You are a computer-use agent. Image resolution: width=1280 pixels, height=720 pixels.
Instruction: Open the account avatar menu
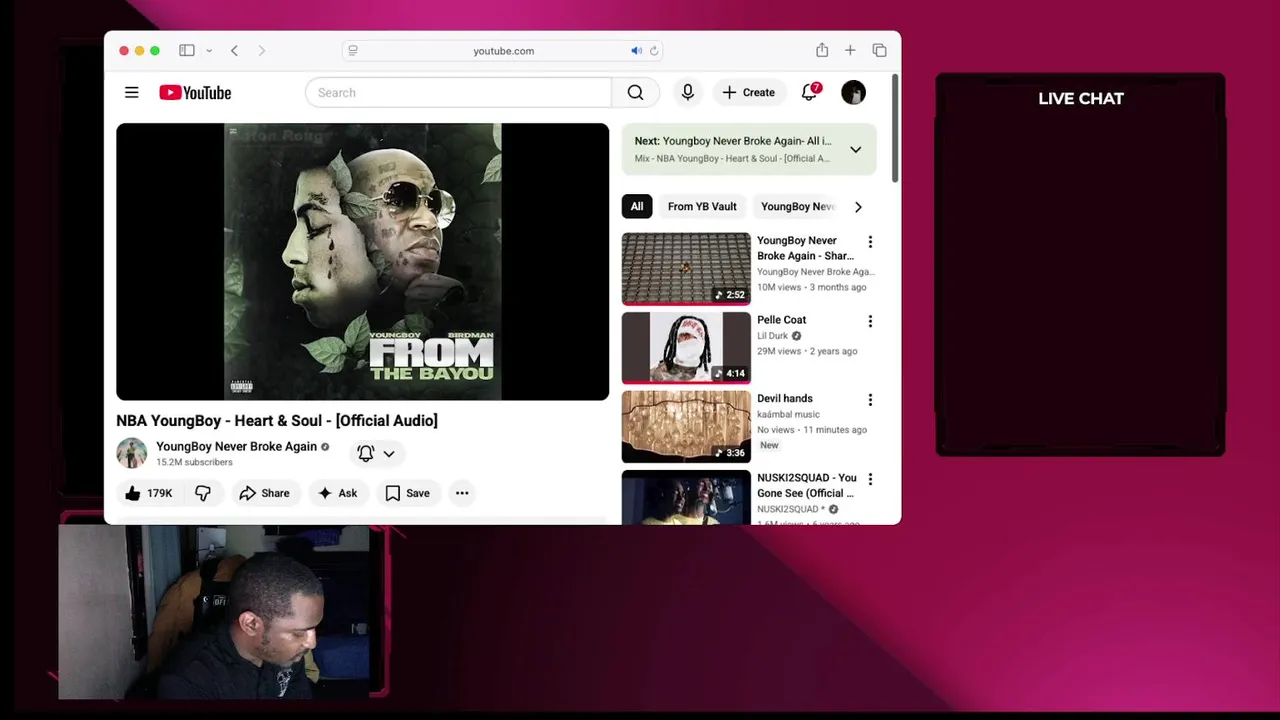click(853, 92)
